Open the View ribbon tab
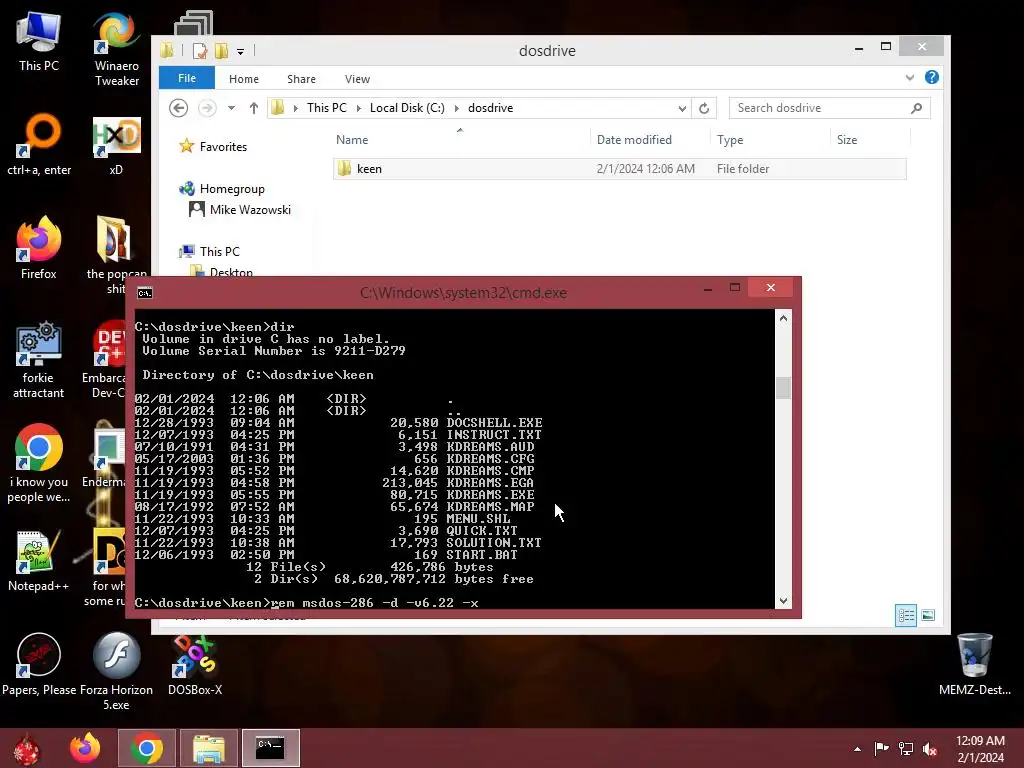Image resolution: width=1024 pixels, height=768 pixels. coord(357,79)
